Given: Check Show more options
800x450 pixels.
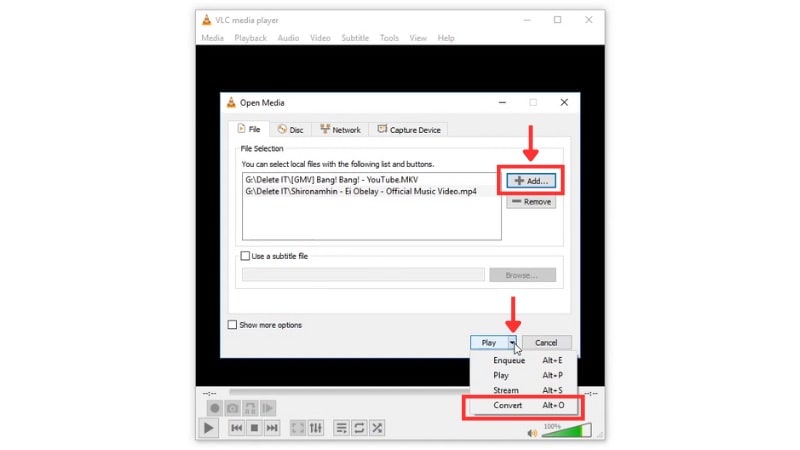Looking at the screenshot, I should (232, 324).
